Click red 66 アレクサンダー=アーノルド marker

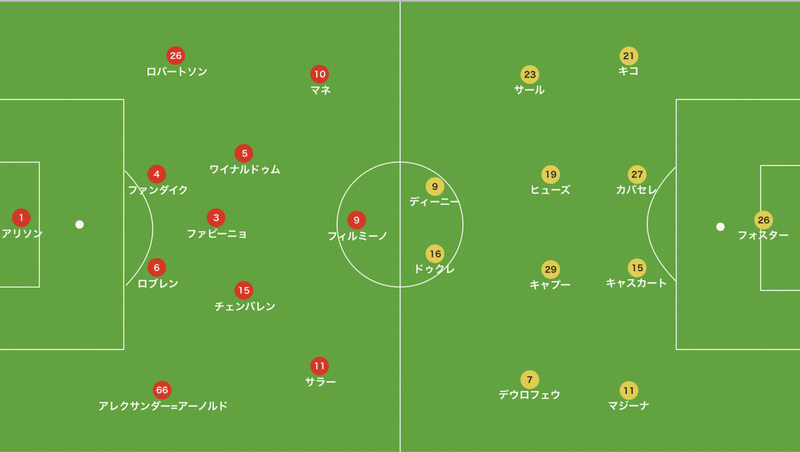162,390
